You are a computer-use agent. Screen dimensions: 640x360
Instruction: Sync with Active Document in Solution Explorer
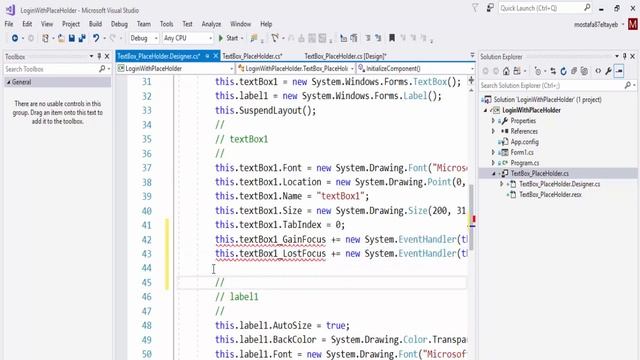(553, 71)
